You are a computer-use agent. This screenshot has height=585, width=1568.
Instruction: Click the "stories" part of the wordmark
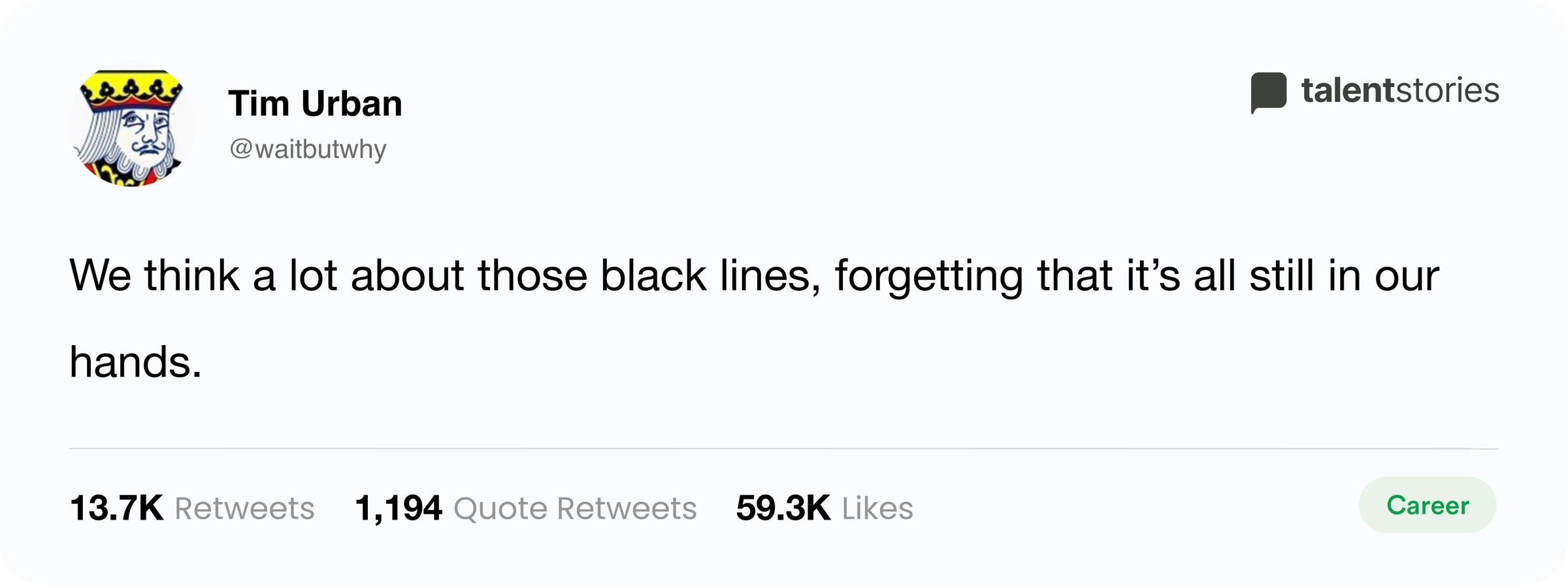pos(1447,90)
